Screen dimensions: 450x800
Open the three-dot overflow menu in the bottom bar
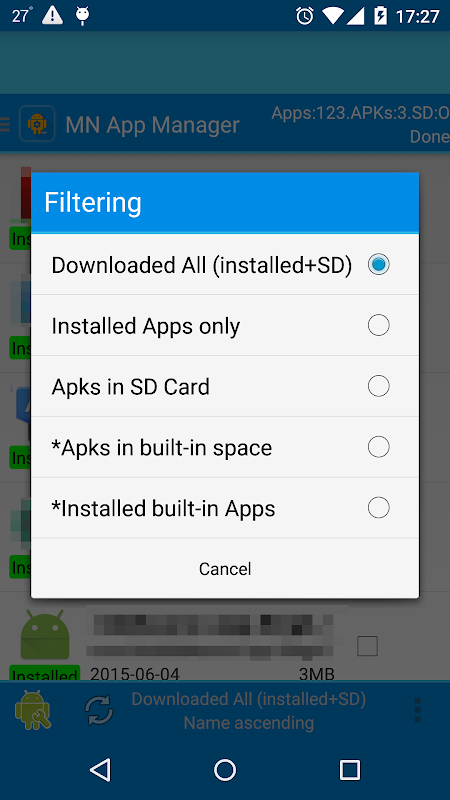click(418, 710)
